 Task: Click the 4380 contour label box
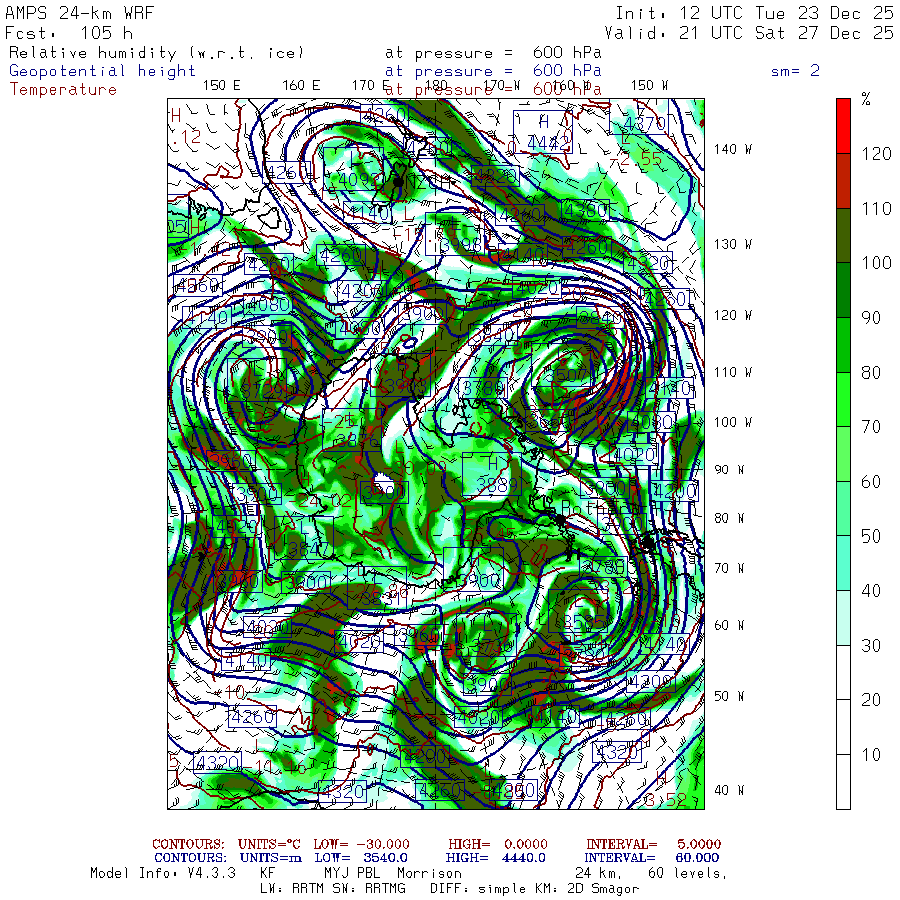(x=584, y=210)
